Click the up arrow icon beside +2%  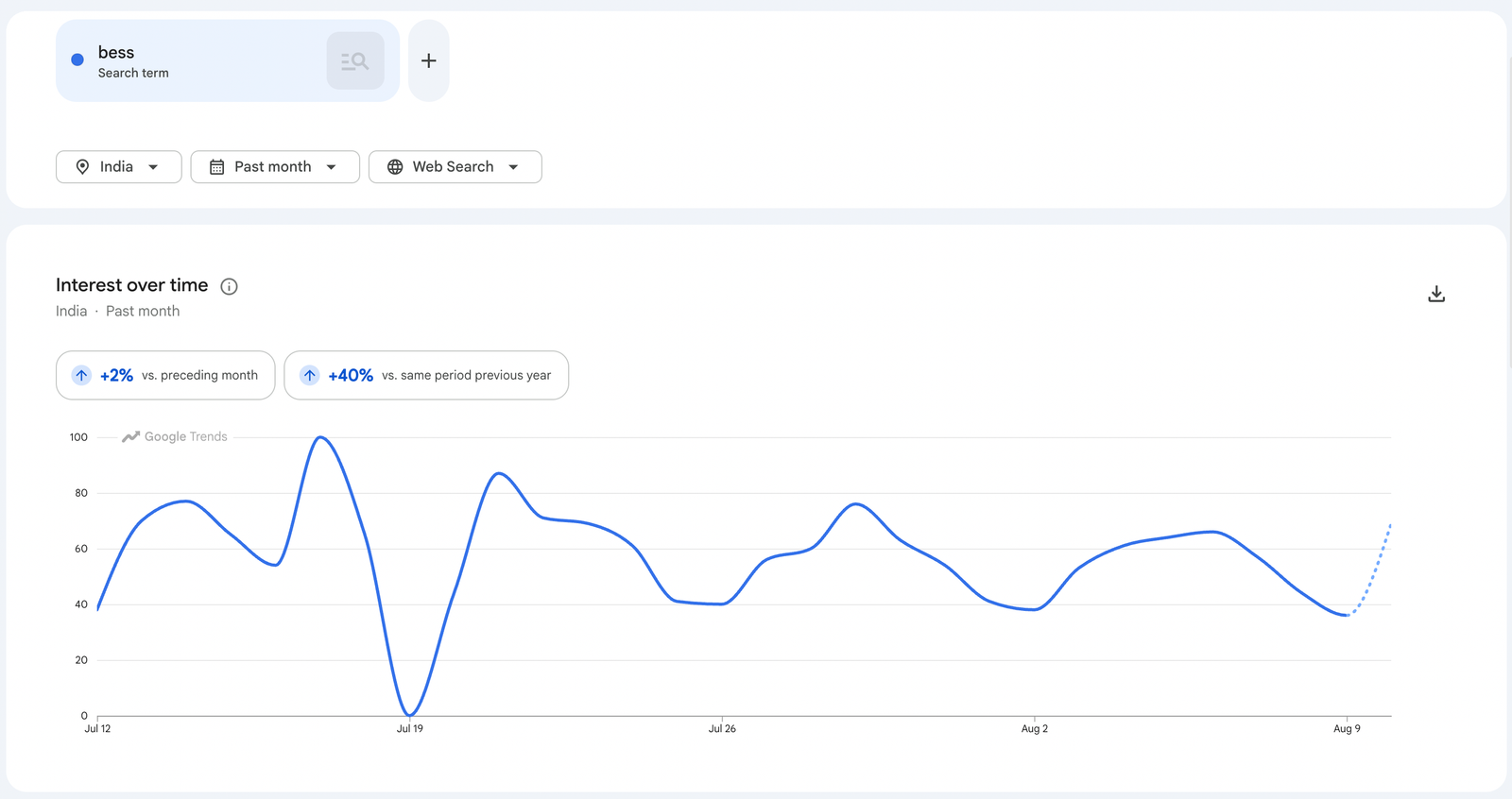(82, 375)
